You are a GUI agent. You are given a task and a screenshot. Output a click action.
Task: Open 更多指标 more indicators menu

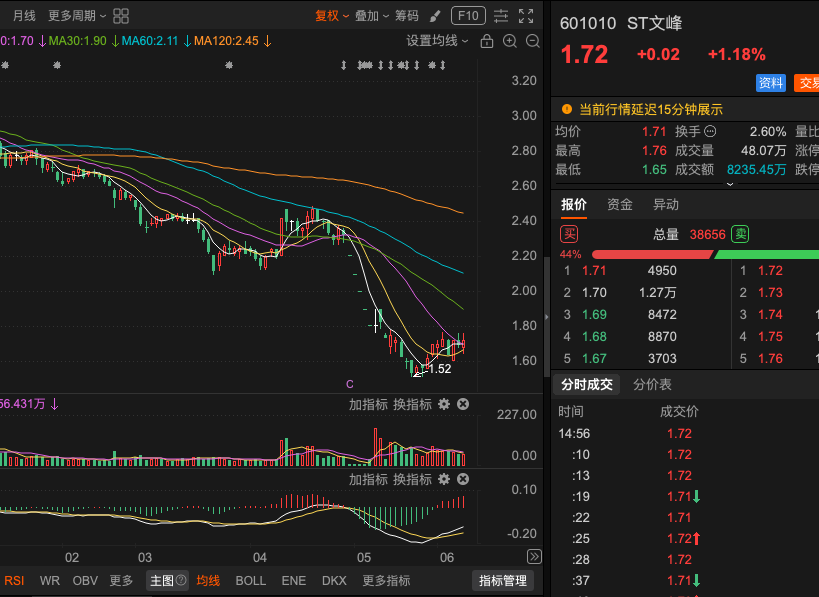(387, 581)
